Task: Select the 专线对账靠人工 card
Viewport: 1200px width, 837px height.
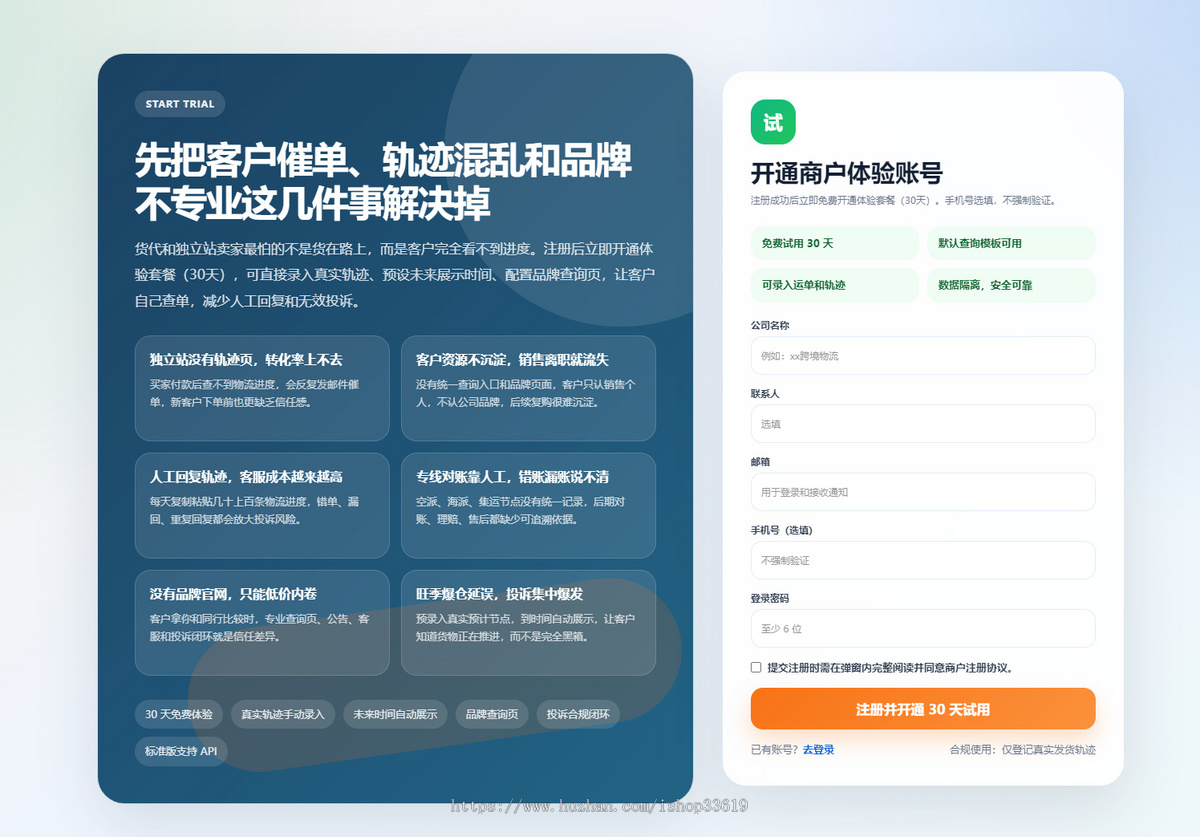Action: [528, 505]
